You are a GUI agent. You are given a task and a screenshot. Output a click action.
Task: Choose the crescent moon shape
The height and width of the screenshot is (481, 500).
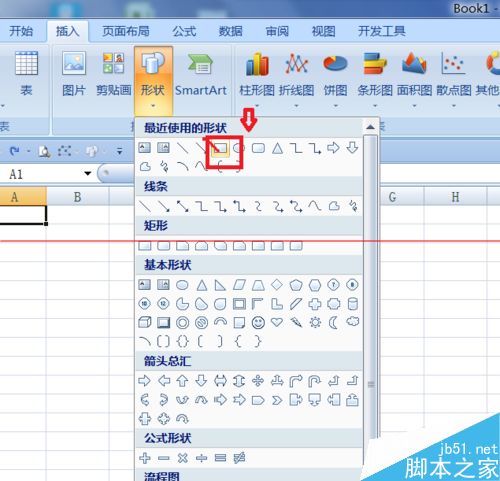click(333, 323)
